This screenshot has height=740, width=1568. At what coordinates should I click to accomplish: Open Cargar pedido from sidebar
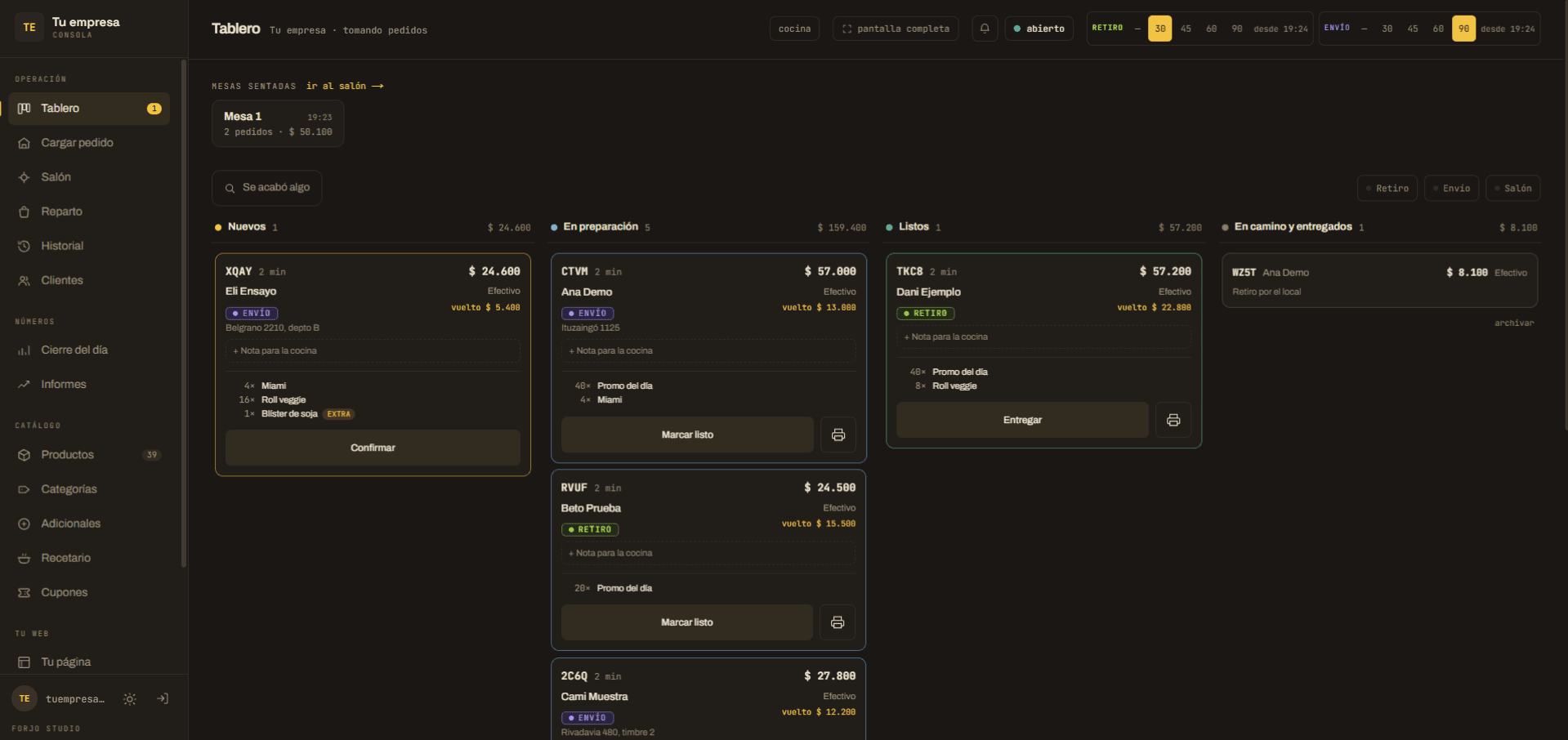pyautogui.click(x=89, y=143)
